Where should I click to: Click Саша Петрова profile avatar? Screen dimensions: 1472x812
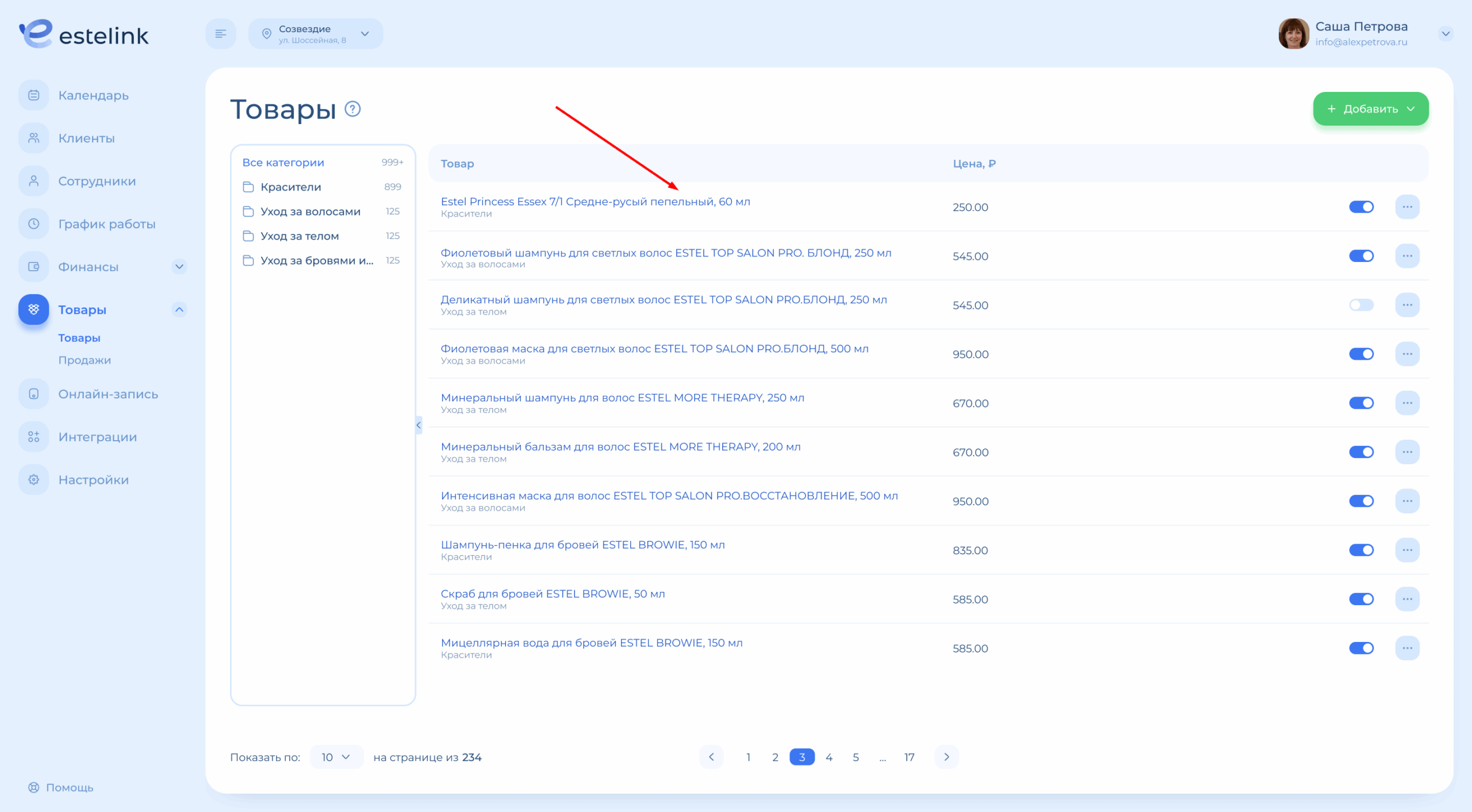click(x=1293, y=33)
